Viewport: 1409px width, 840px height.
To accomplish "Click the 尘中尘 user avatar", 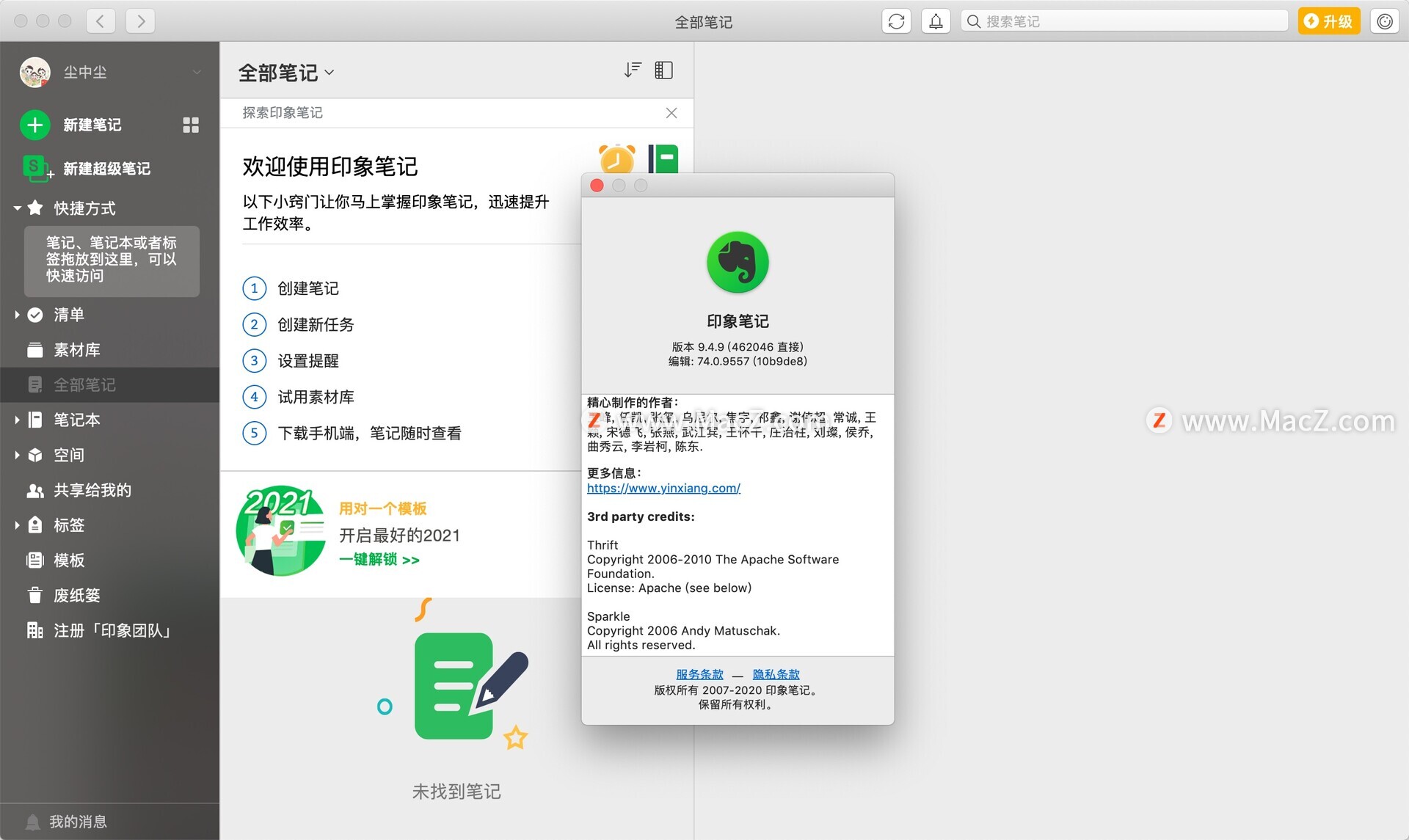I will [x=34, y=72].
